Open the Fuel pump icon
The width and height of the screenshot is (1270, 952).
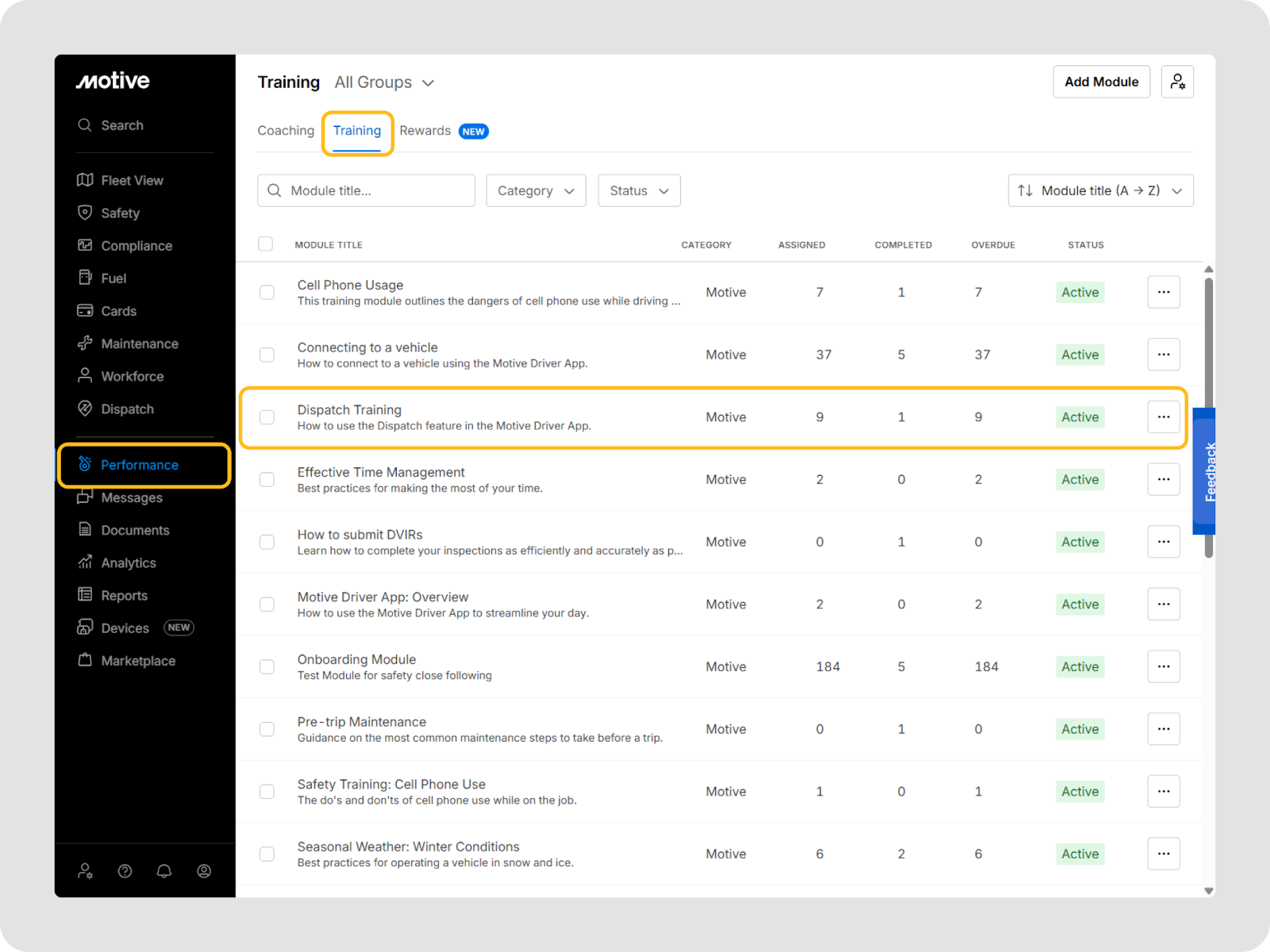[85, 278]
